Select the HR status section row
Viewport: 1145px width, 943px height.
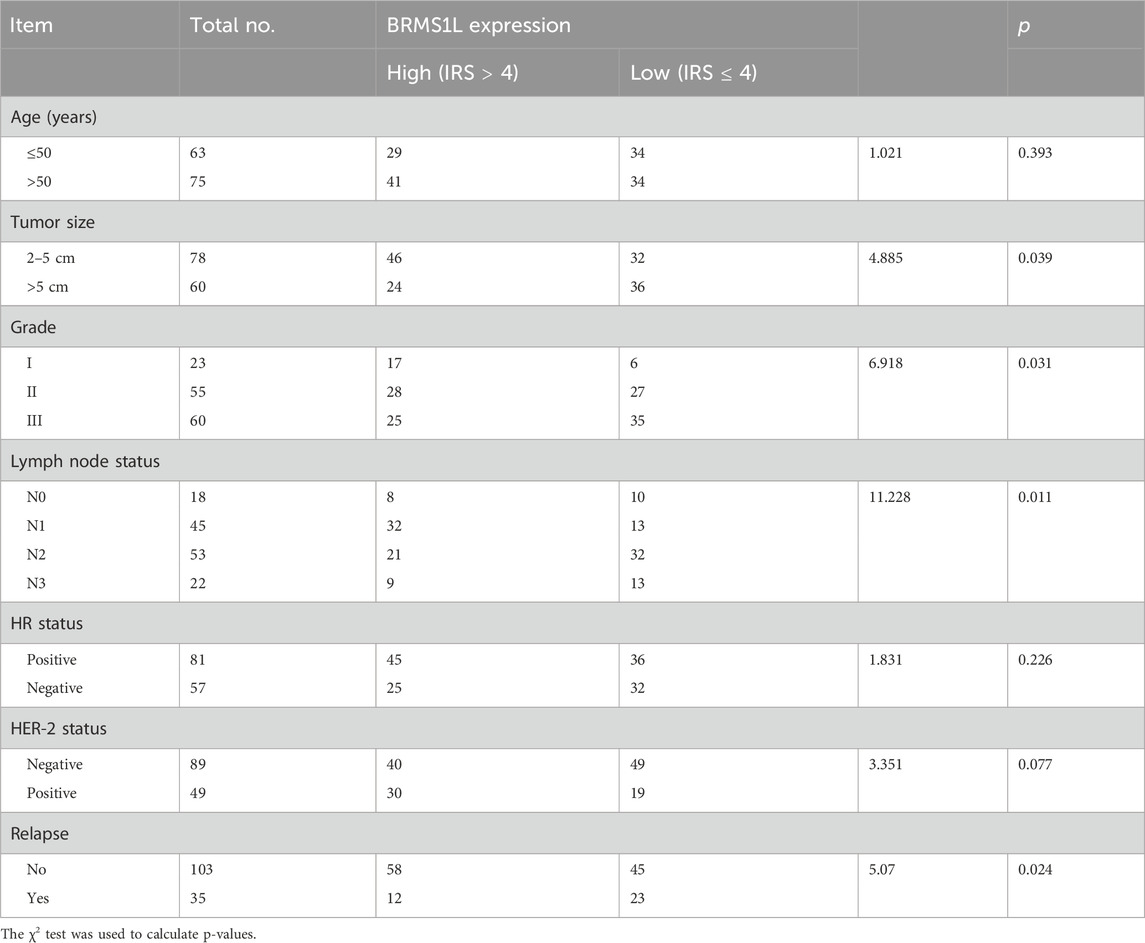pyautogui.click(x=572, y=624)
